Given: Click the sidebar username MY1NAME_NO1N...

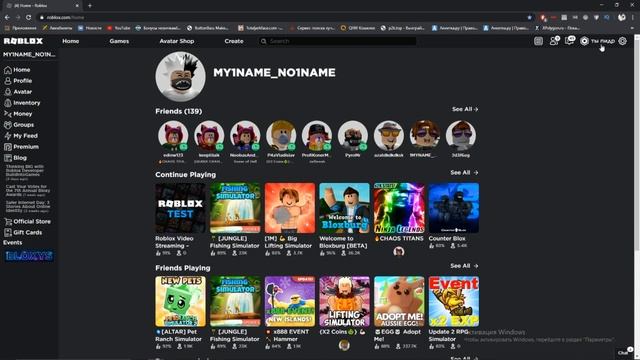Looking at the screenshot, I should click(29, 54).
